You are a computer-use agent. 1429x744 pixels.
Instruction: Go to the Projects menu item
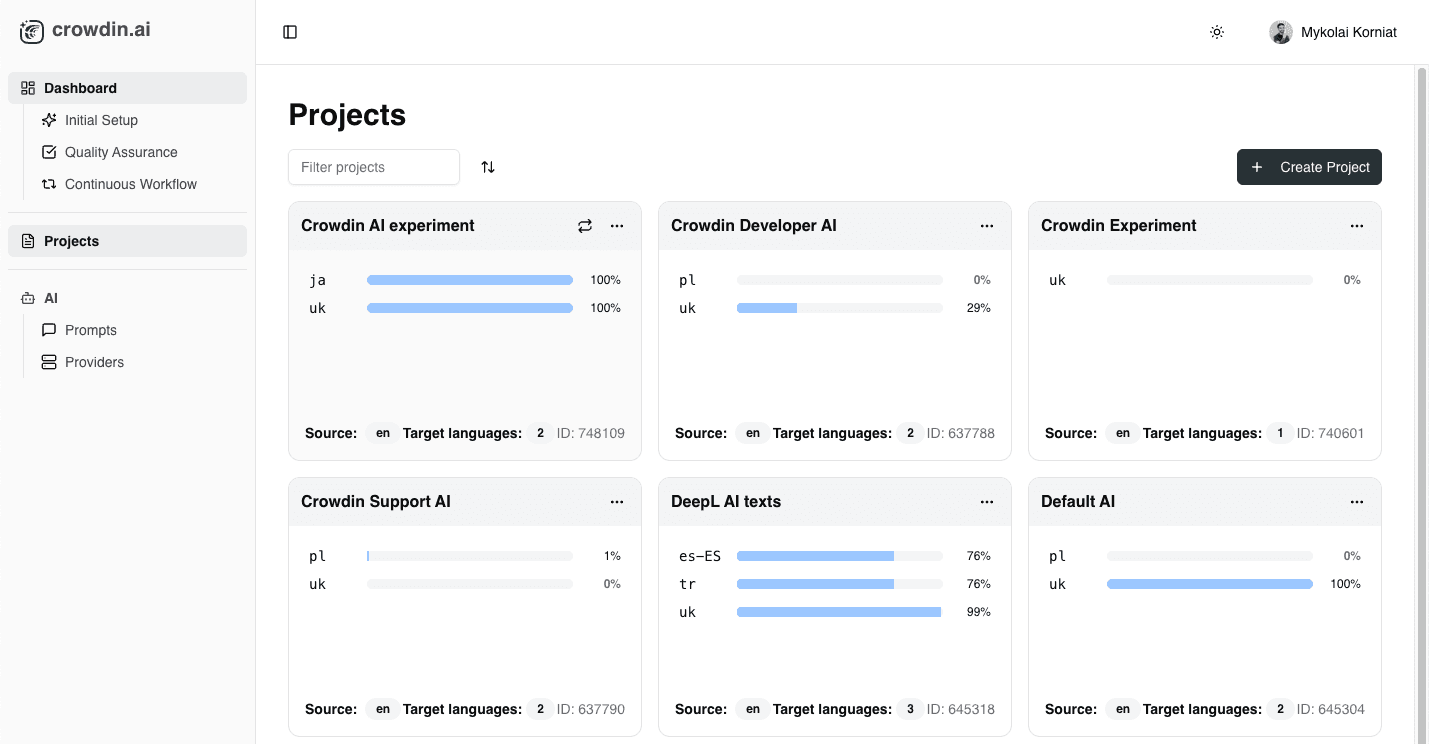70,241
